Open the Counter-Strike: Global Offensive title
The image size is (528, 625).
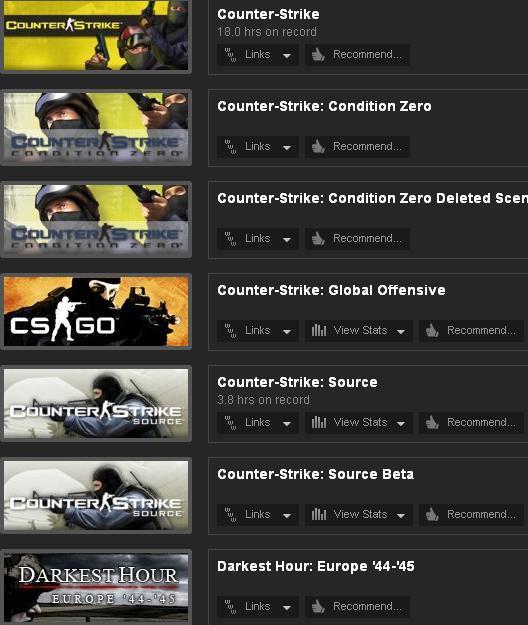(331, 290)
